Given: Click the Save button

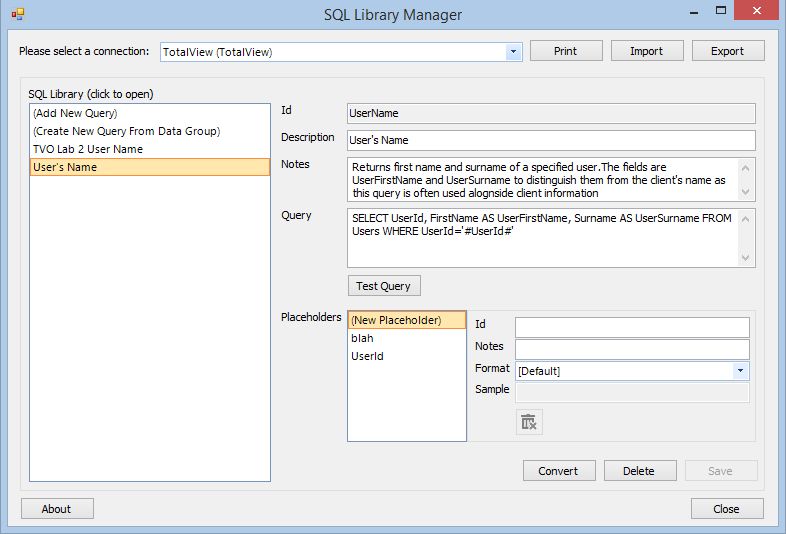Looking at the screenshot, I should [x=721, y=471].
